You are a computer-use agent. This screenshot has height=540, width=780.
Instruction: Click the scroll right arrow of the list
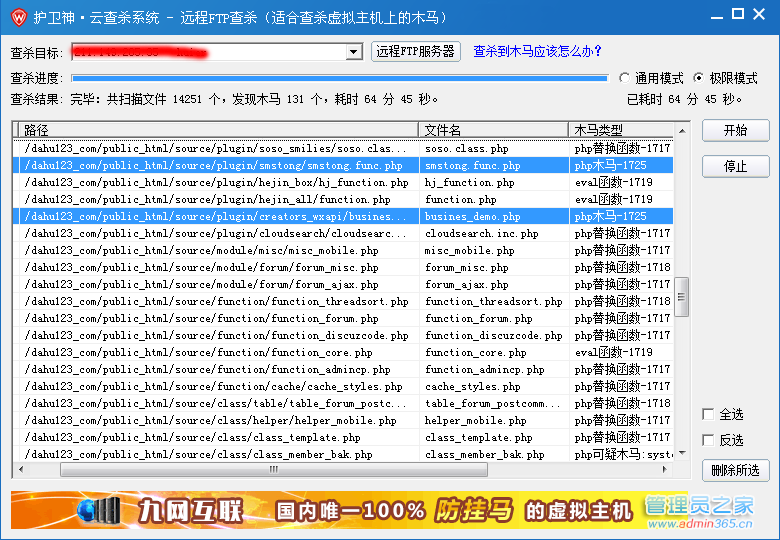coord(665,469)
